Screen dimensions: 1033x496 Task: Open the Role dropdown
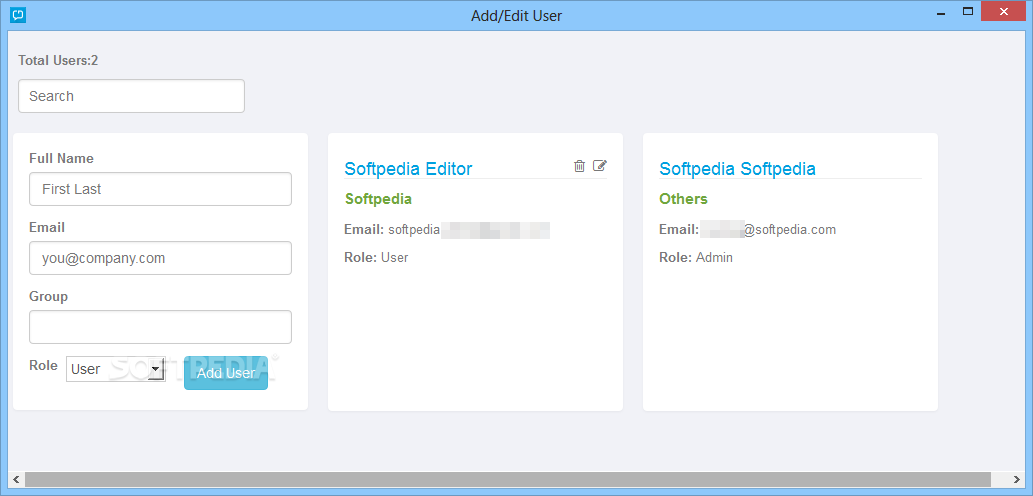click(x=116, y=369)
